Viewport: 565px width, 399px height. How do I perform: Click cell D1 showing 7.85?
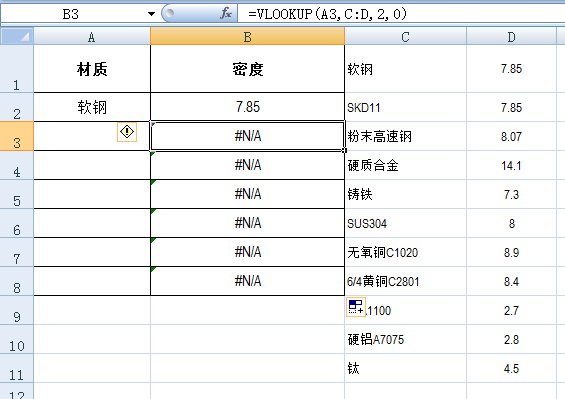(511, 68)
